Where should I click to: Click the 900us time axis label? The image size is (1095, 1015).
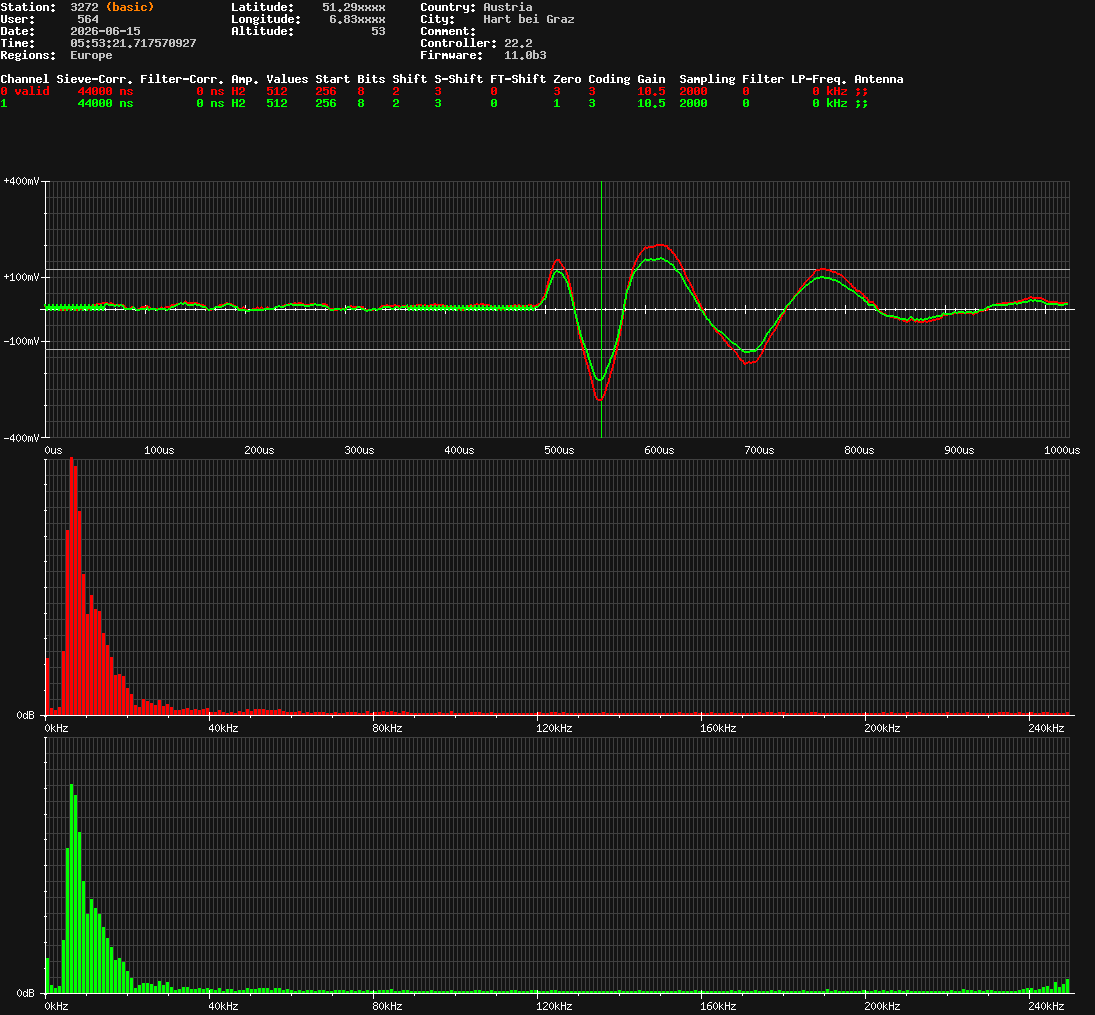[959, 450]
